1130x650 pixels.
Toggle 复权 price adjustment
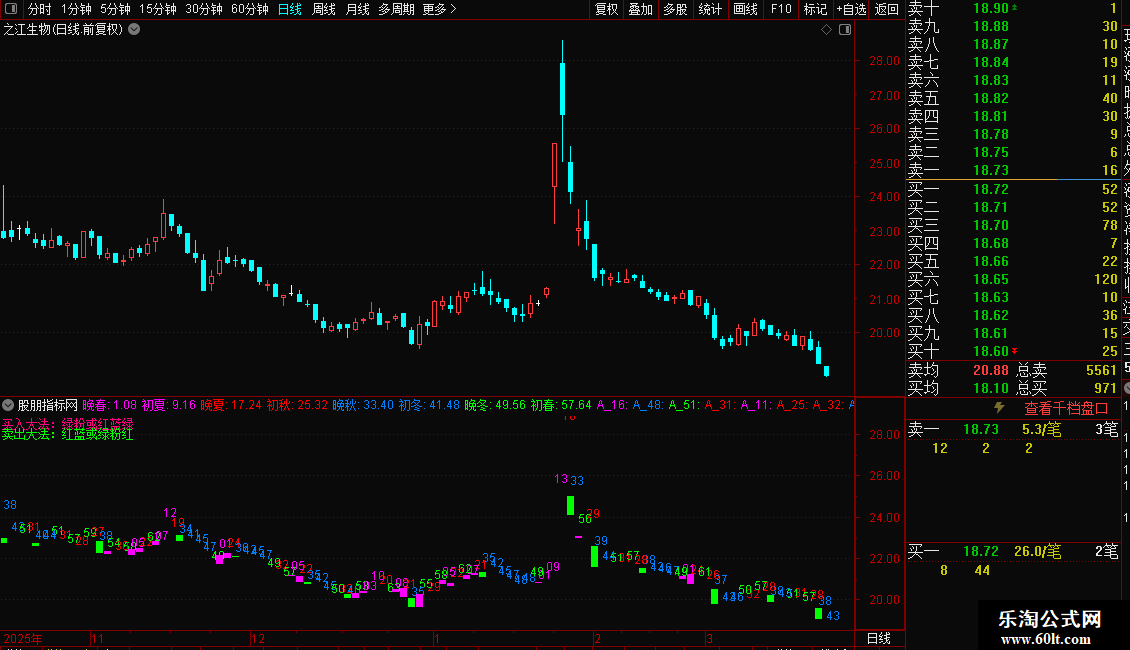click(606, 9)
